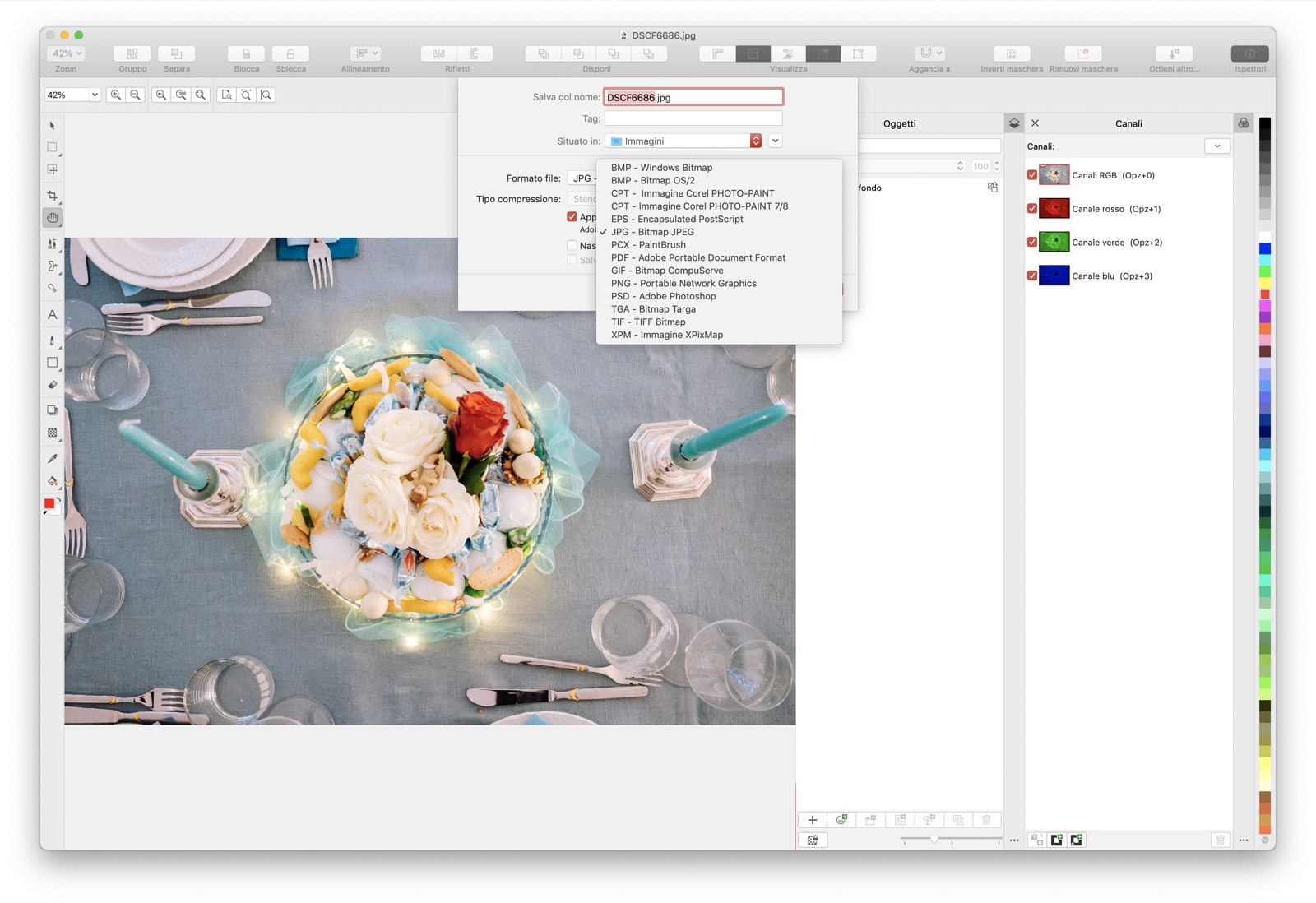This screenshot has width=1316, height=903.
Task: Toggle Canali RGB channel checkbox
Action: (x=1032, y=175)
